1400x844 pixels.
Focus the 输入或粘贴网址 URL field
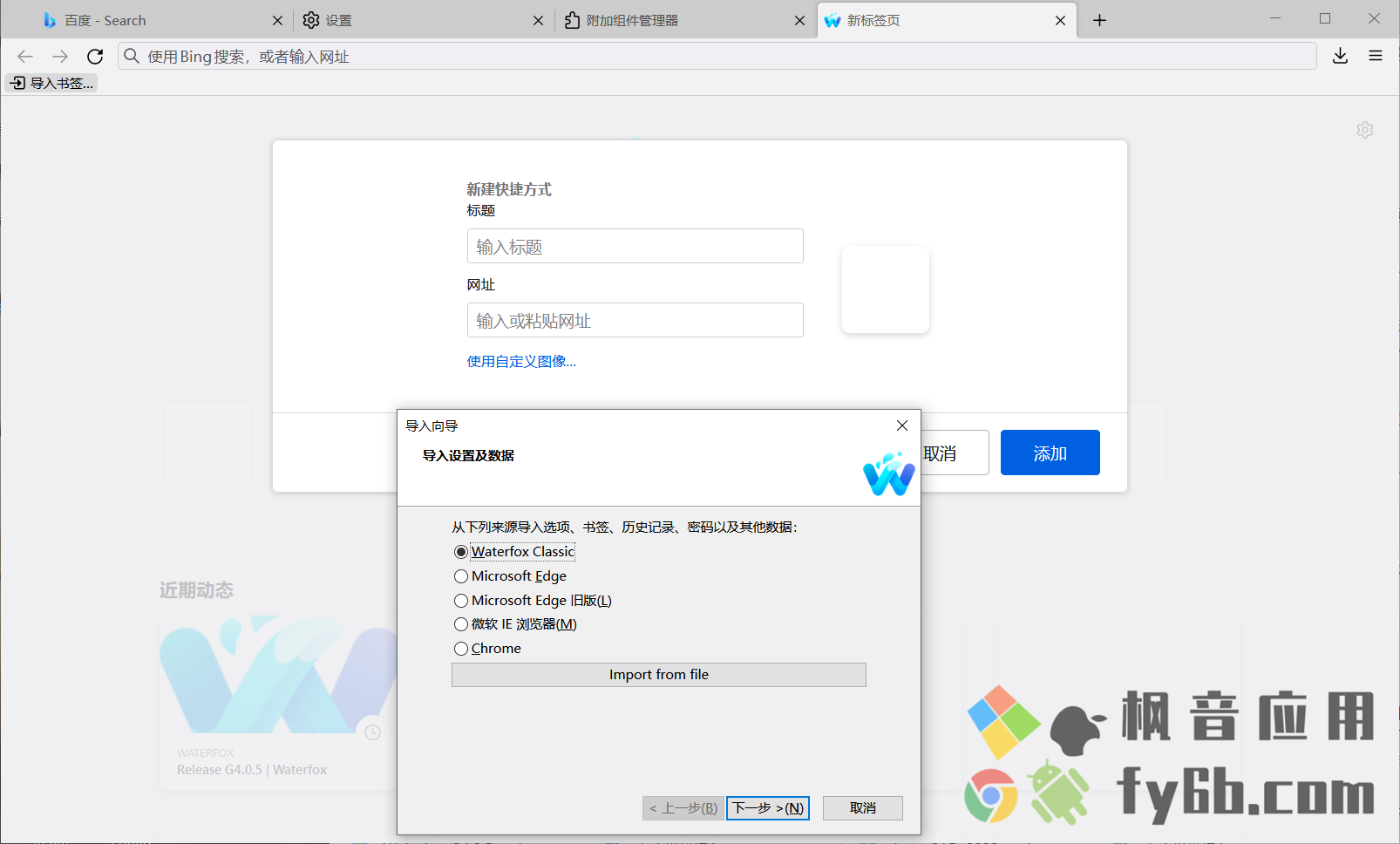[635, 320]
